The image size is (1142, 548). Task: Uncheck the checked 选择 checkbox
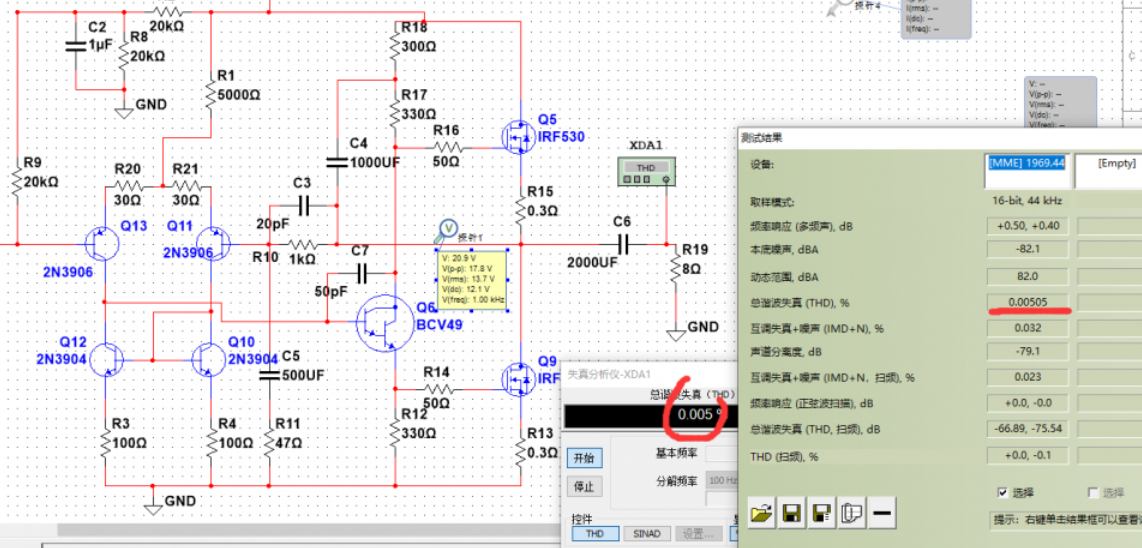[x=1003, y=492]
